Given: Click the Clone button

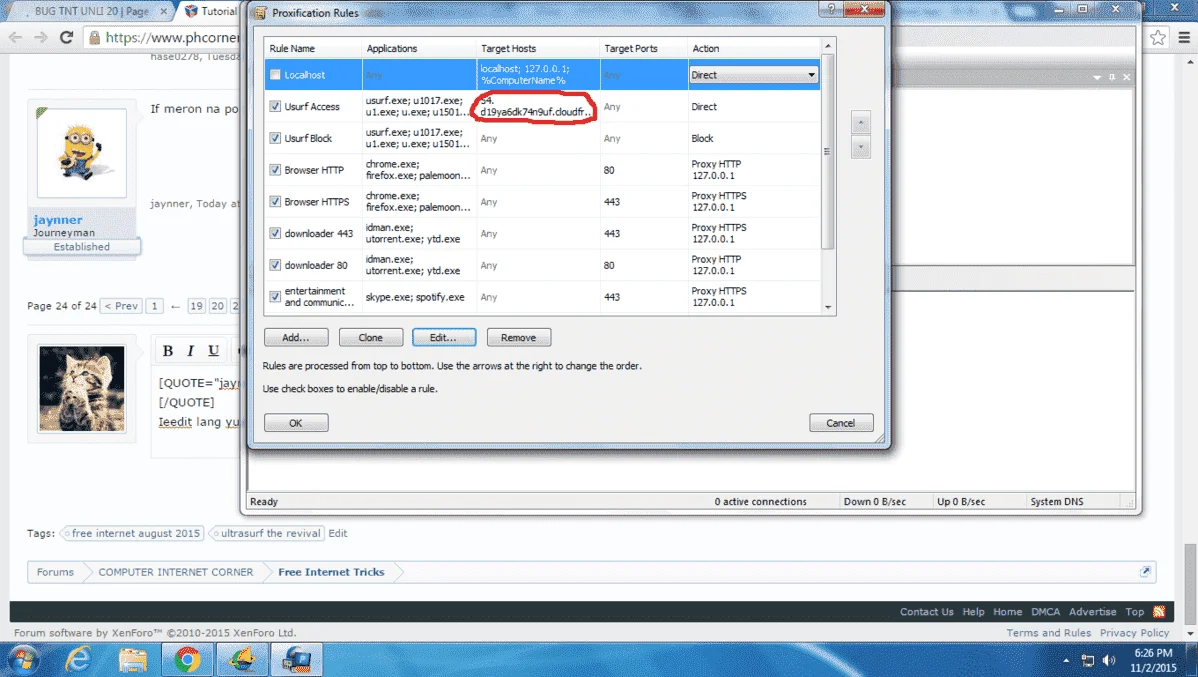Looking at the screenshot, I should 371,337.
